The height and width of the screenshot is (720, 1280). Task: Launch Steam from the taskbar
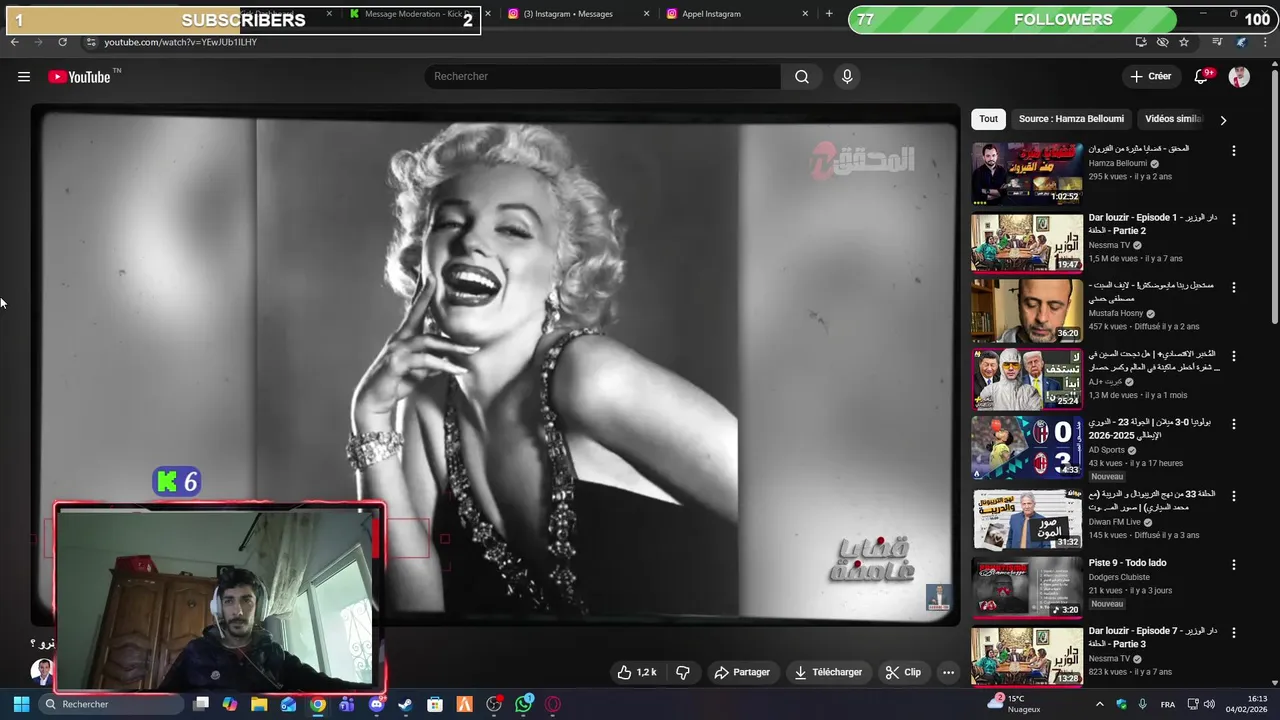tap(405, 704)
